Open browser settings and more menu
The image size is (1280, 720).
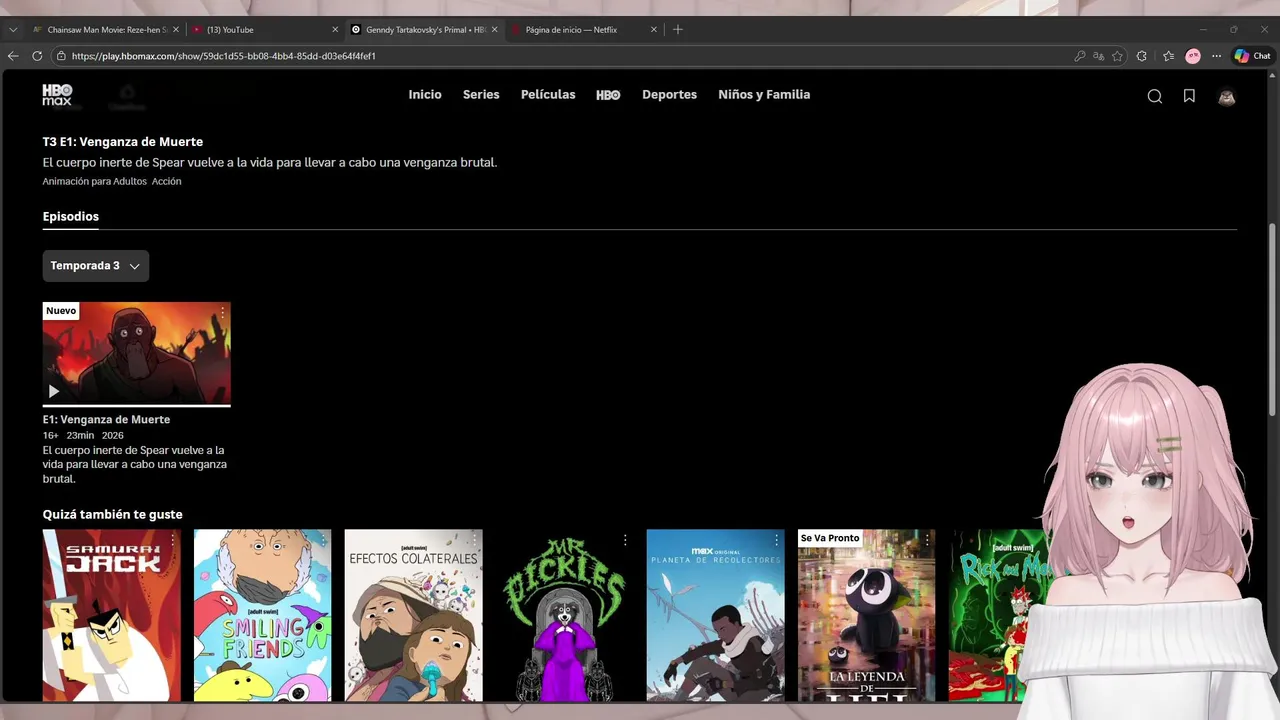coord(1216,56)
